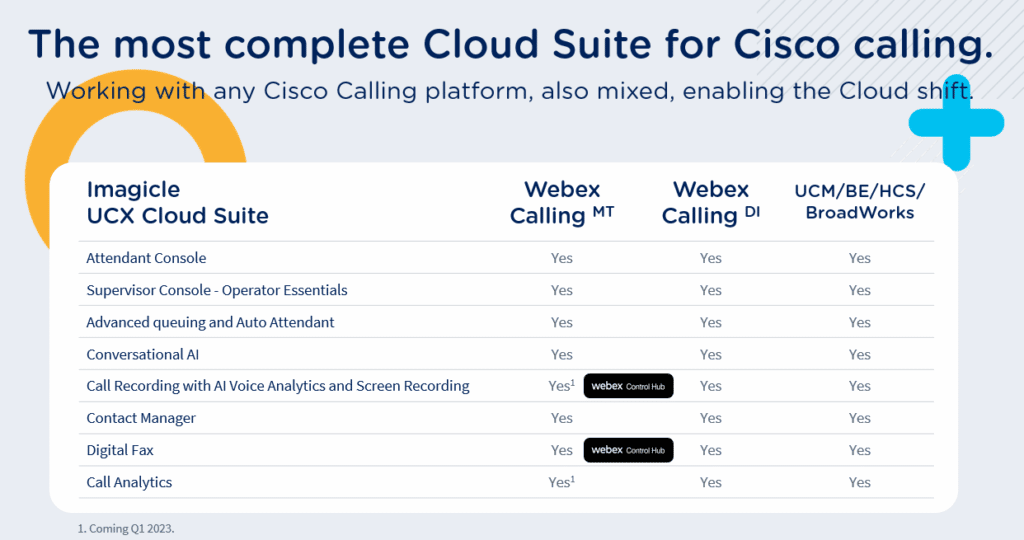Click the Imagicle UCX Cloud Suite heading
The image size is (1024, 540).
click(177, 203)
